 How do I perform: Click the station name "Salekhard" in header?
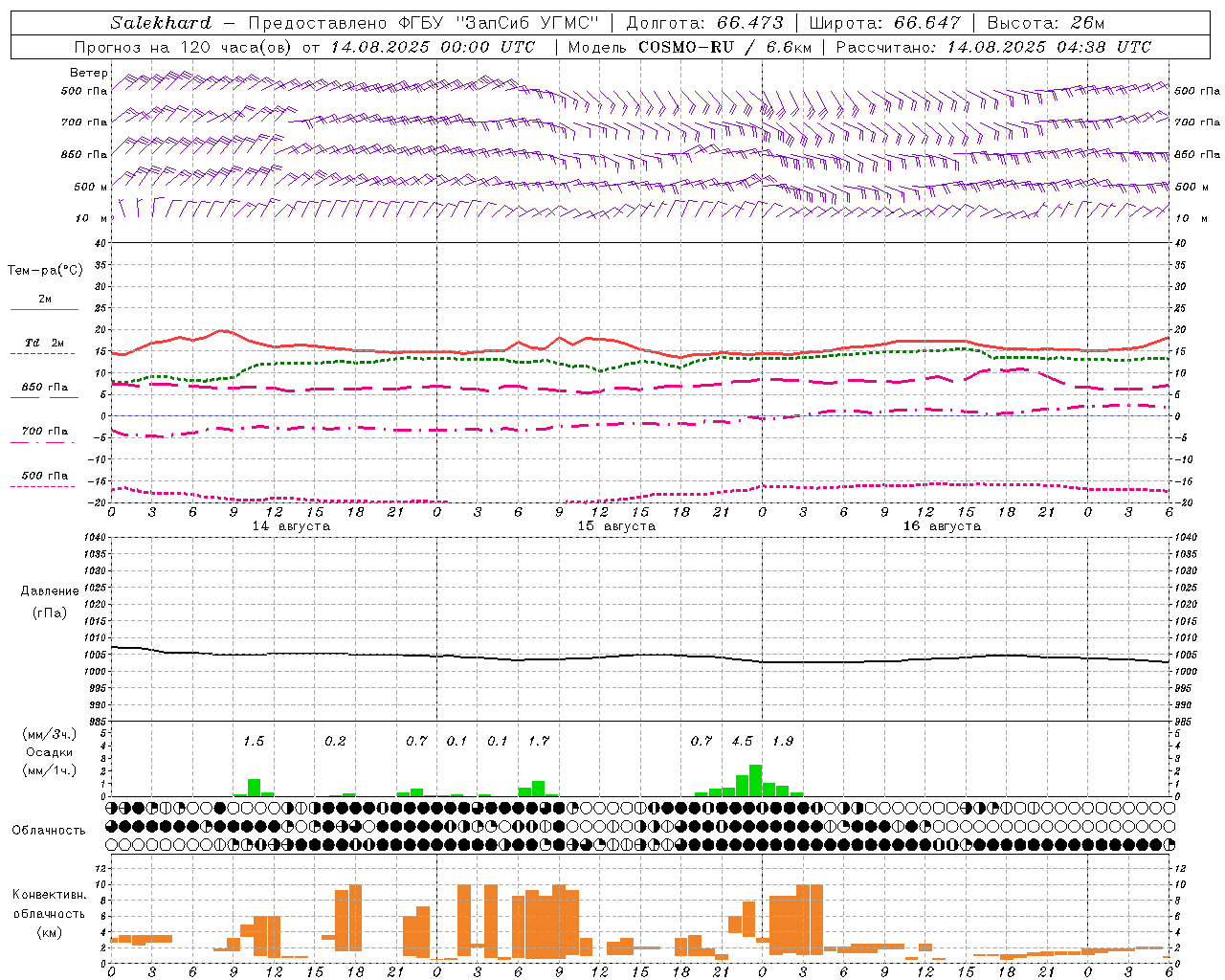[161, 23]
